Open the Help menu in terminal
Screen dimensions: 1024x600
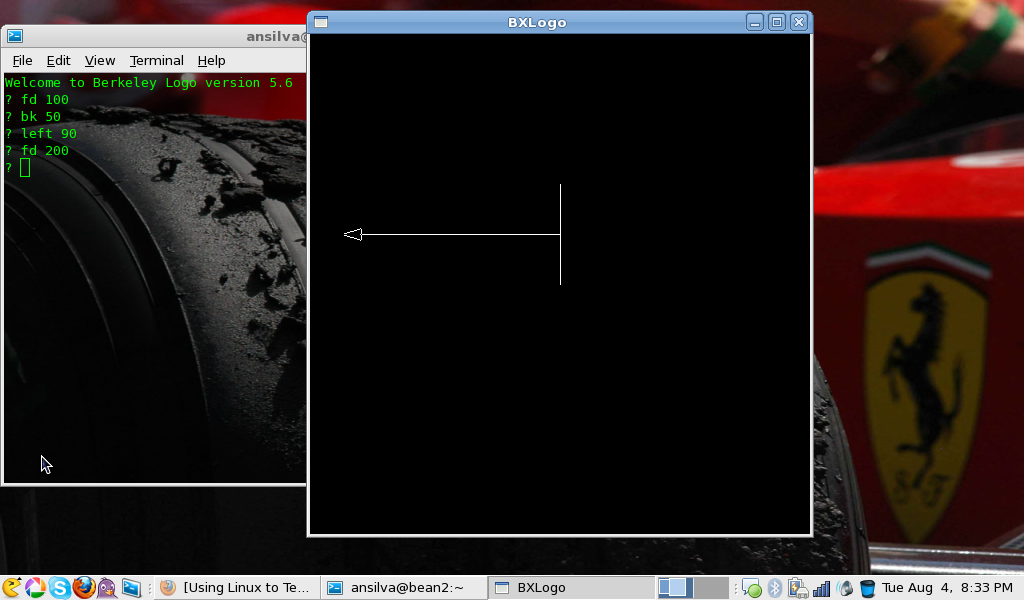211,61
